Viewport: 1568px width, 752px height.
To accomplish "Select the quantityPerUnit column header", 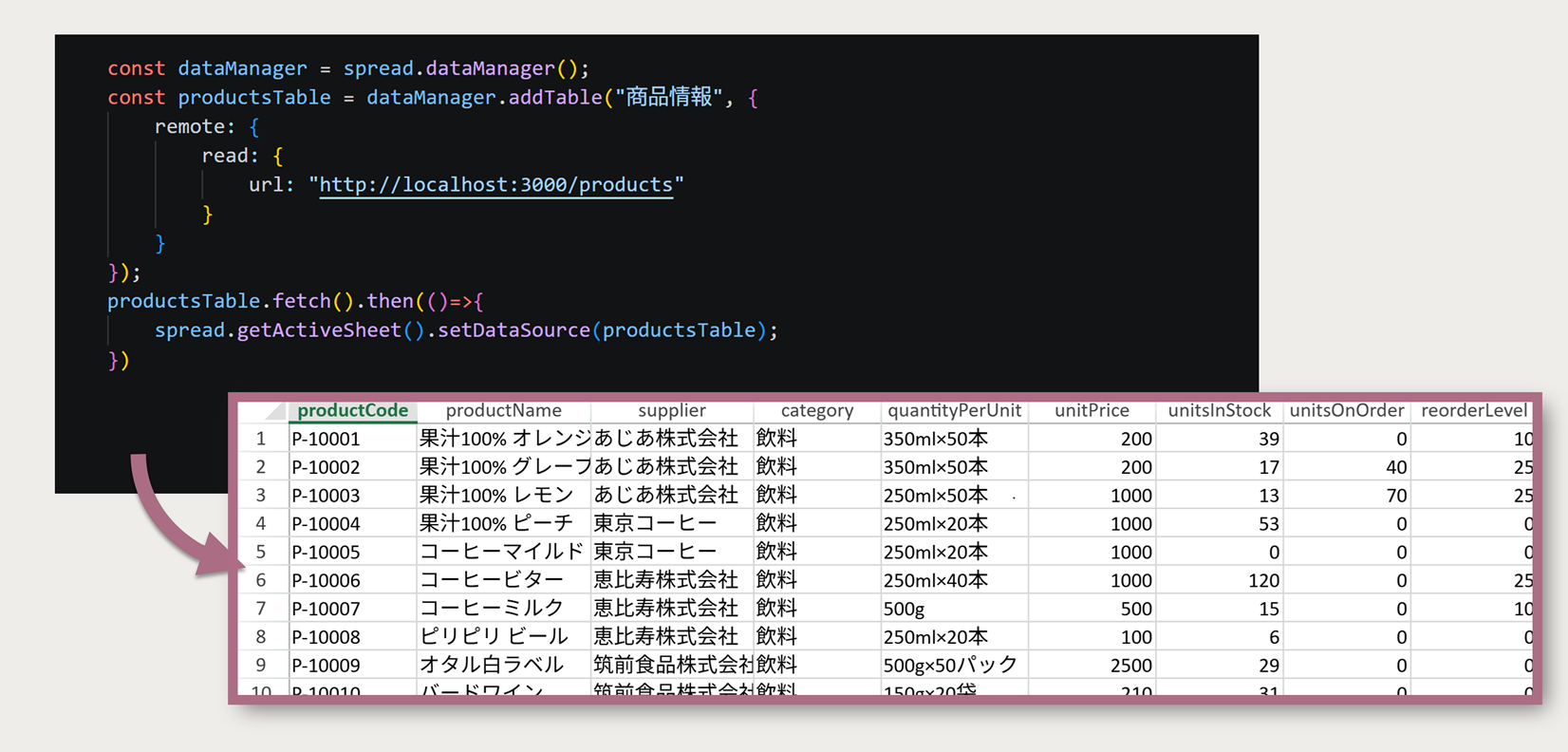I will tap(954, 410).
